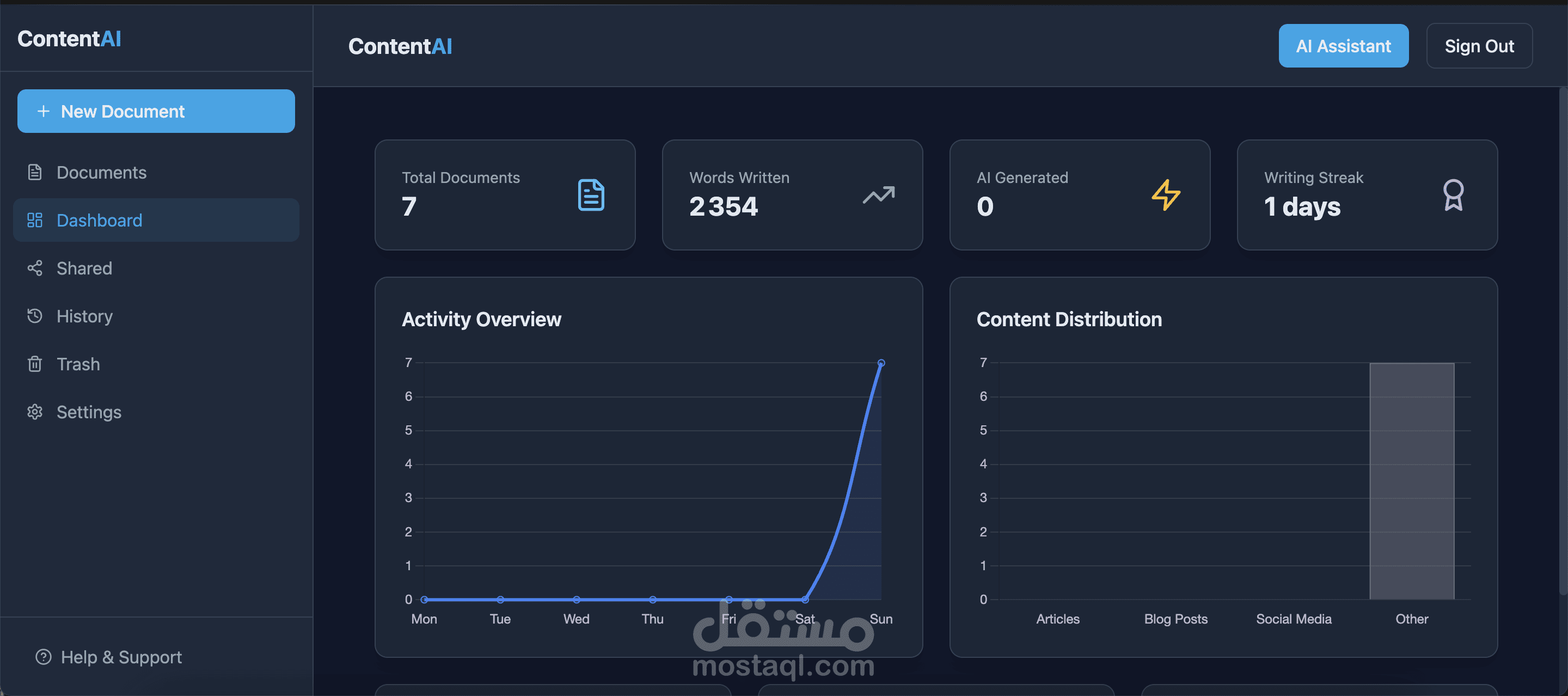Click the Thu data point on activity chart
This screenshot has width=1568, height=696.
click(x=653, y=600)
